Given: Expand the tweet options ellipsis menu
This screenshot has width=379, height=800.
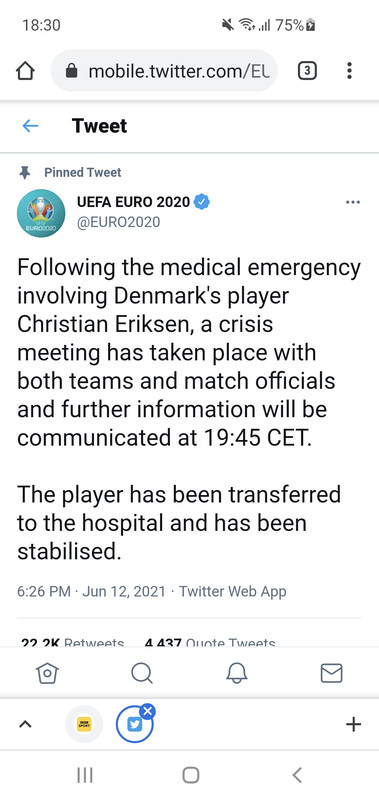Looking at the screenshot, I should (353, 203).
